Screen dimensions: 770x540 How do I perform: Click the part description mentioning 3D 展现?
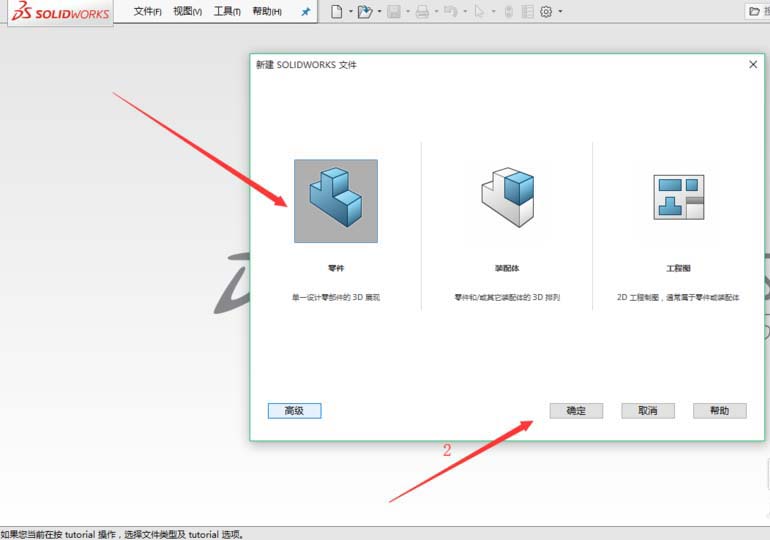tap(336, 297)
